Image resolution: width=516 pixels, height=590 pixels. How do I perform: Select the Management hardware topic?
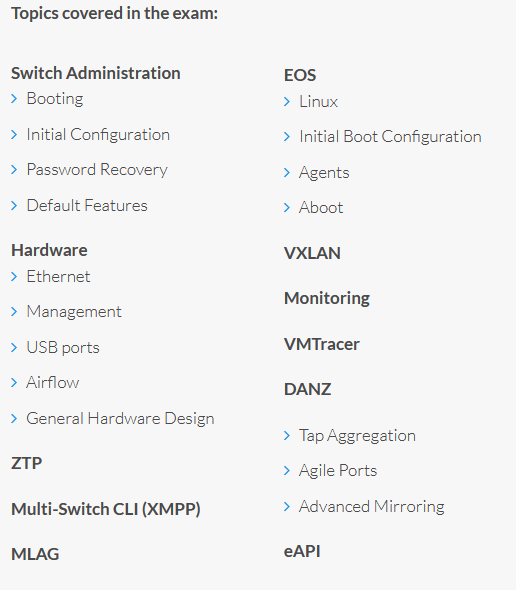(x=74, y=312)
